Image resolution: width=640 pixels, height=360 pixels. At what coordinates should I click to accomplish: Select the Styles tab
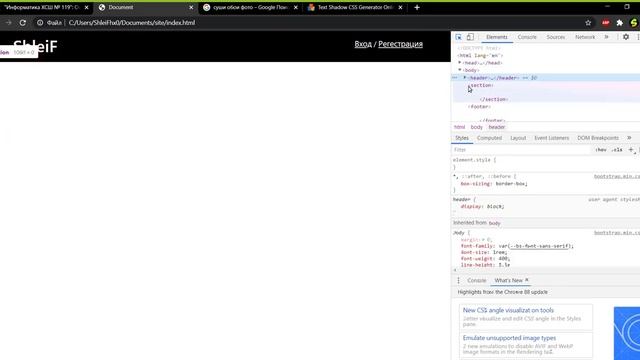coord(462,138)
